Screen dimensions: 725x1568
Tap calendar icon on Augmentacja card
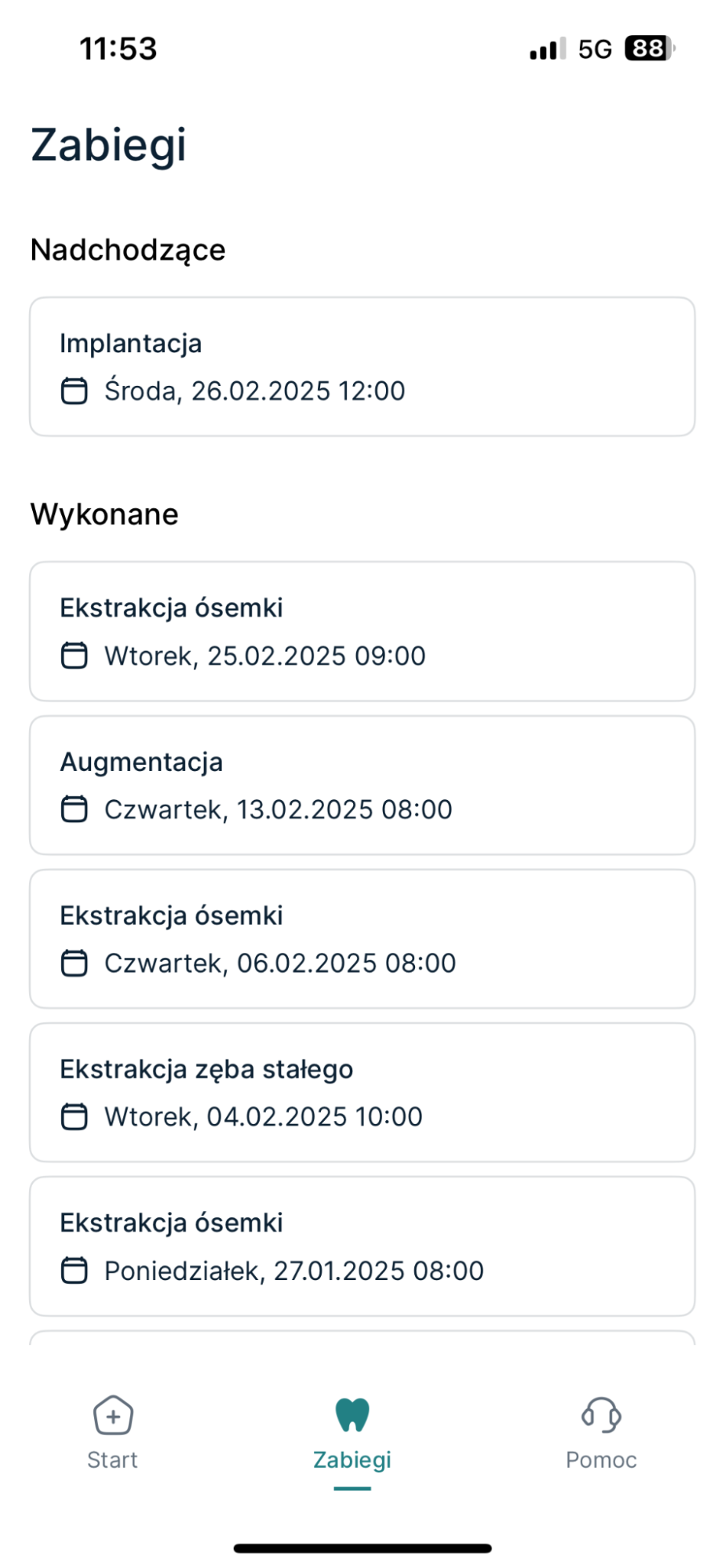[x=75, y=809]
